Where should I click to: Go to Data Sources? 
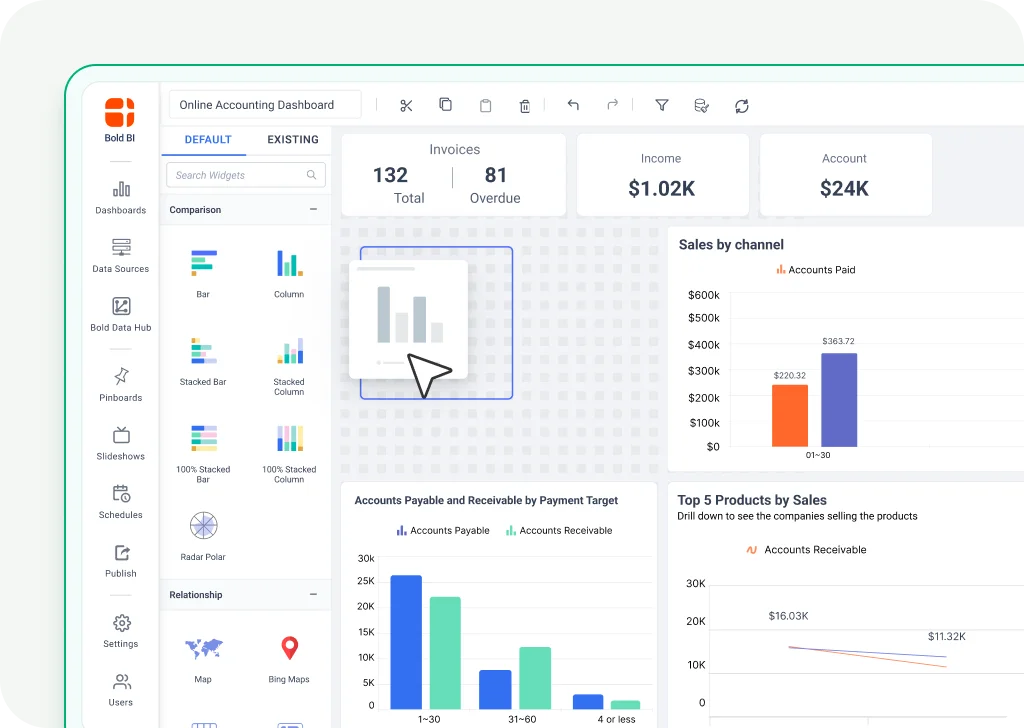(121, 256)
